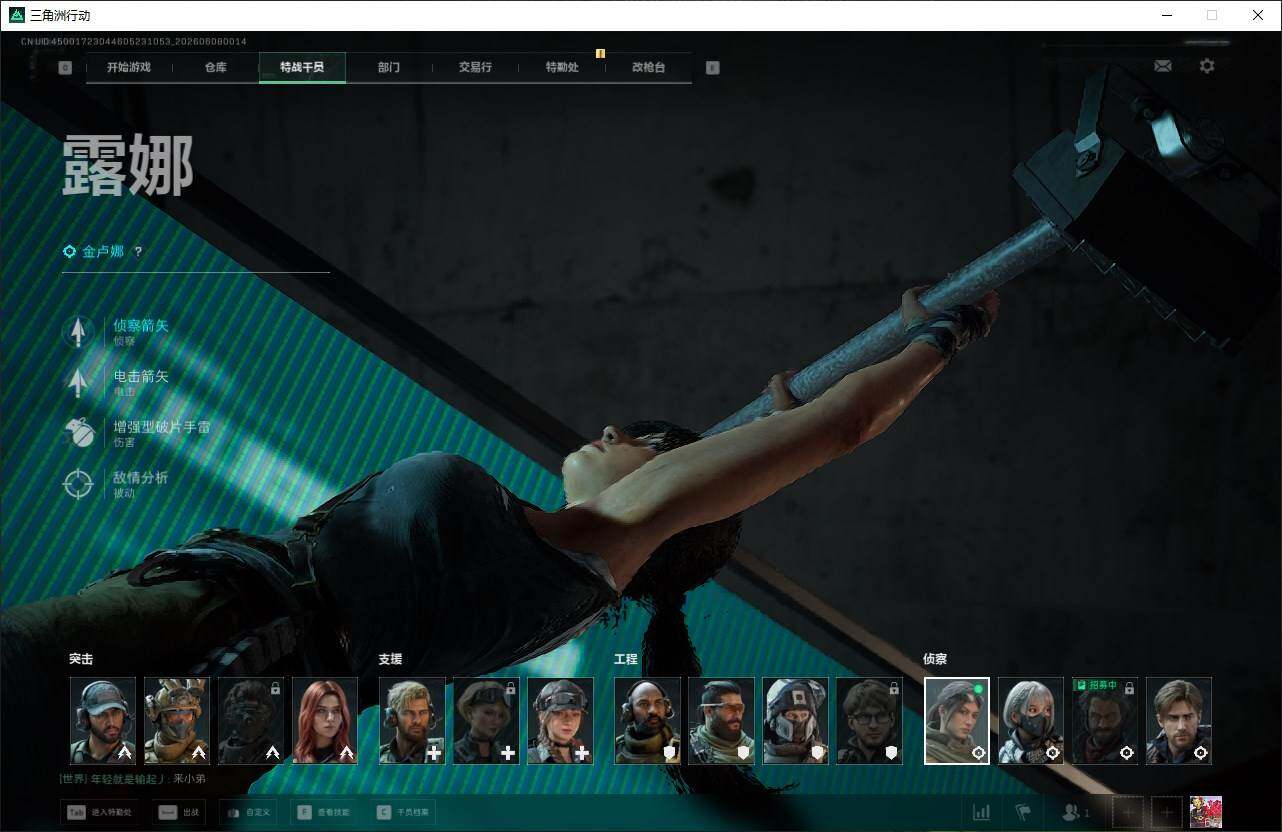Select the assault operator wearing a cap
1282x832 pixels.
(103, 721)
